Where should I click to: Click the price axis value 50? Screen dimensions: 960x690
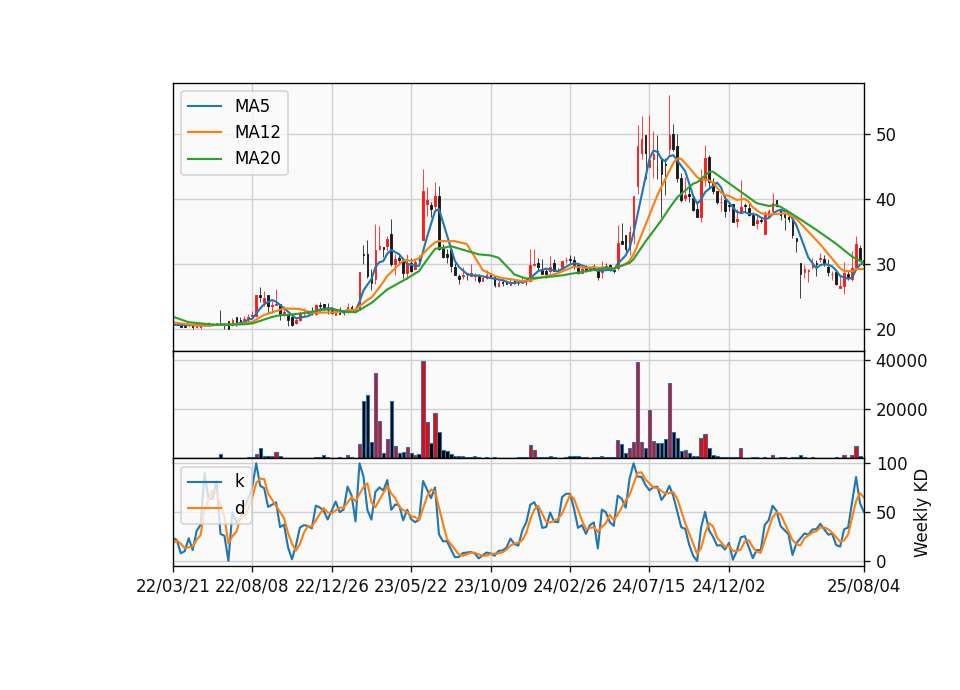[885, 135]
